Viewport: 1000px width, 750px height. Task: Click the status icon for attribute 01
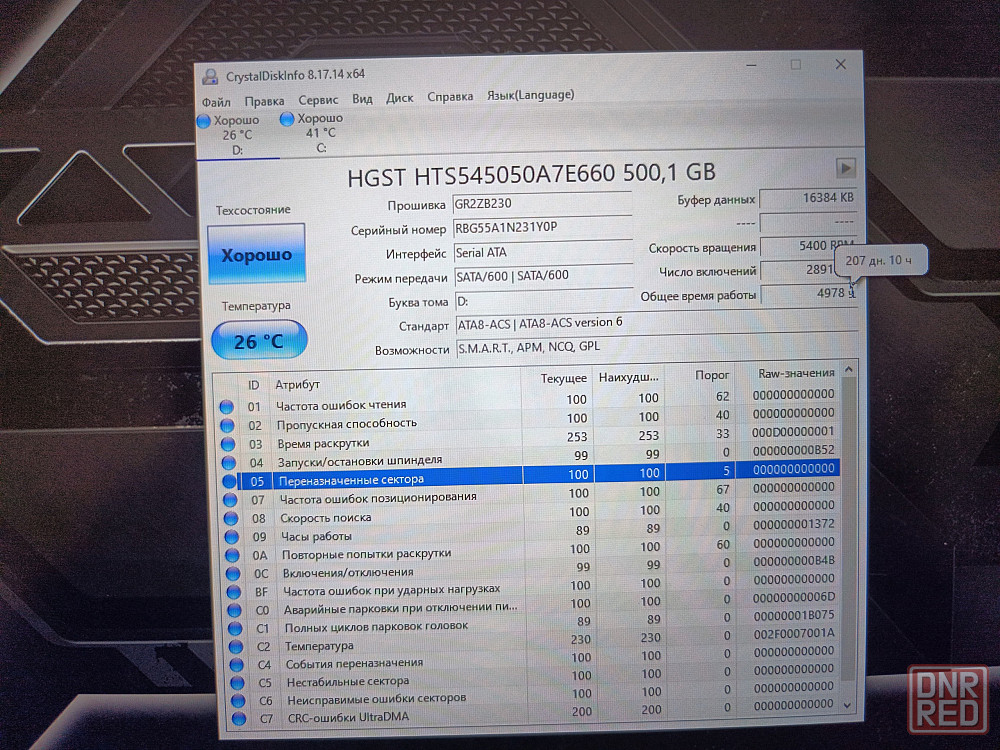(x=226, y=407)
